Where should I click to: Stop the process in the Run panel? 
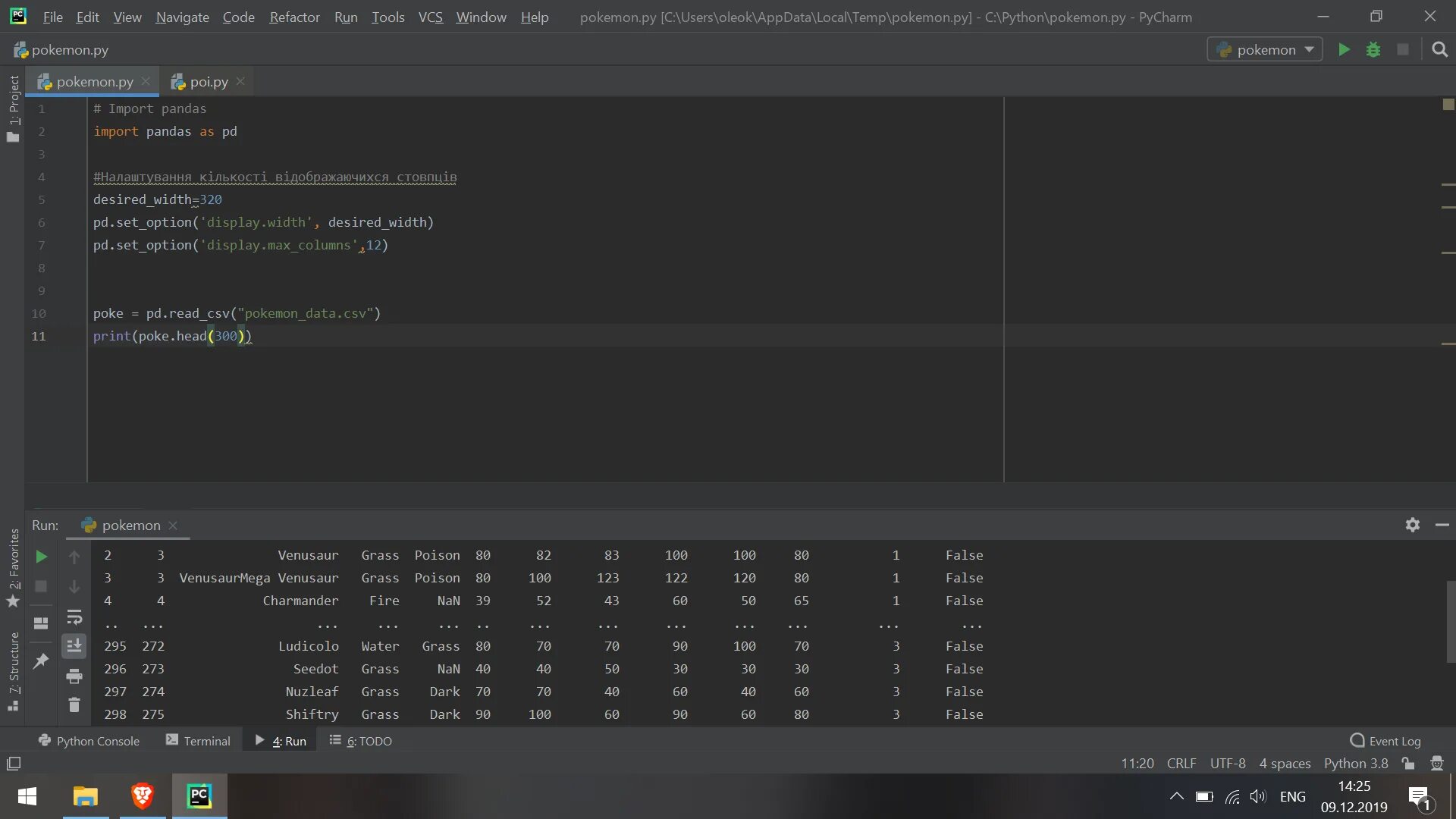(42, 586)
